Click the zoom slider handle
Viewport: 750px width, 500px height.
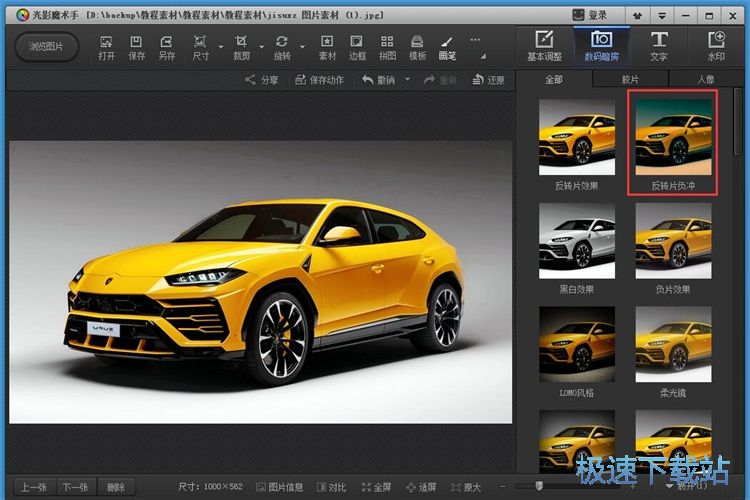click(x=539, y=486)
